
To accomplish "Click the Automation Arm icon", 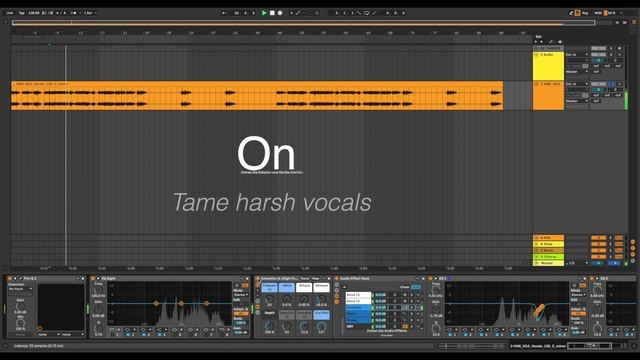I will (298, 13).
